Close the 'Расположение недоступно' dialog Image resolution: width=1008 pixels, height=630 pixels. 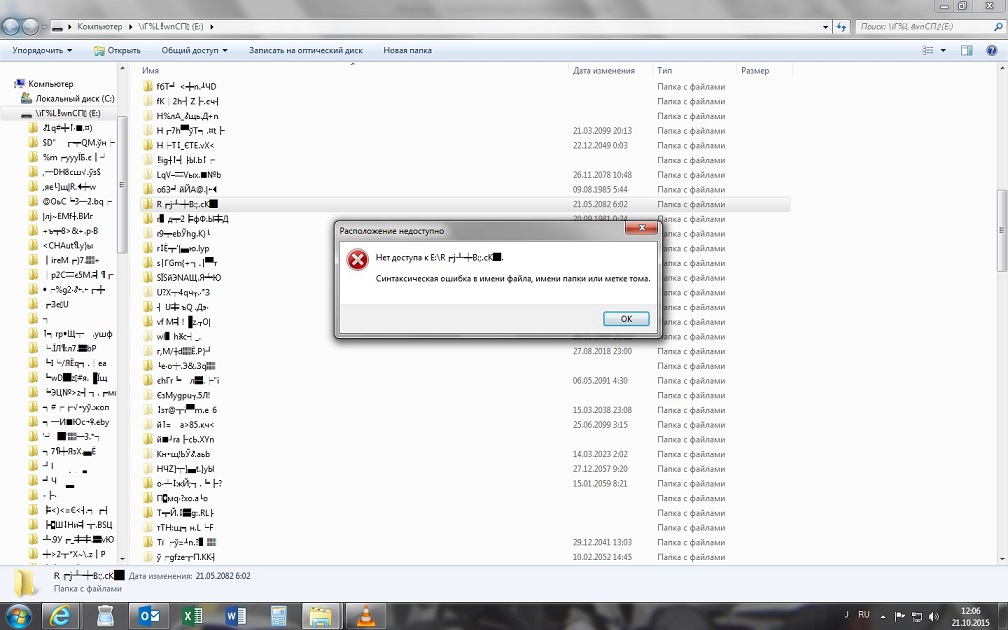[640, 229]
